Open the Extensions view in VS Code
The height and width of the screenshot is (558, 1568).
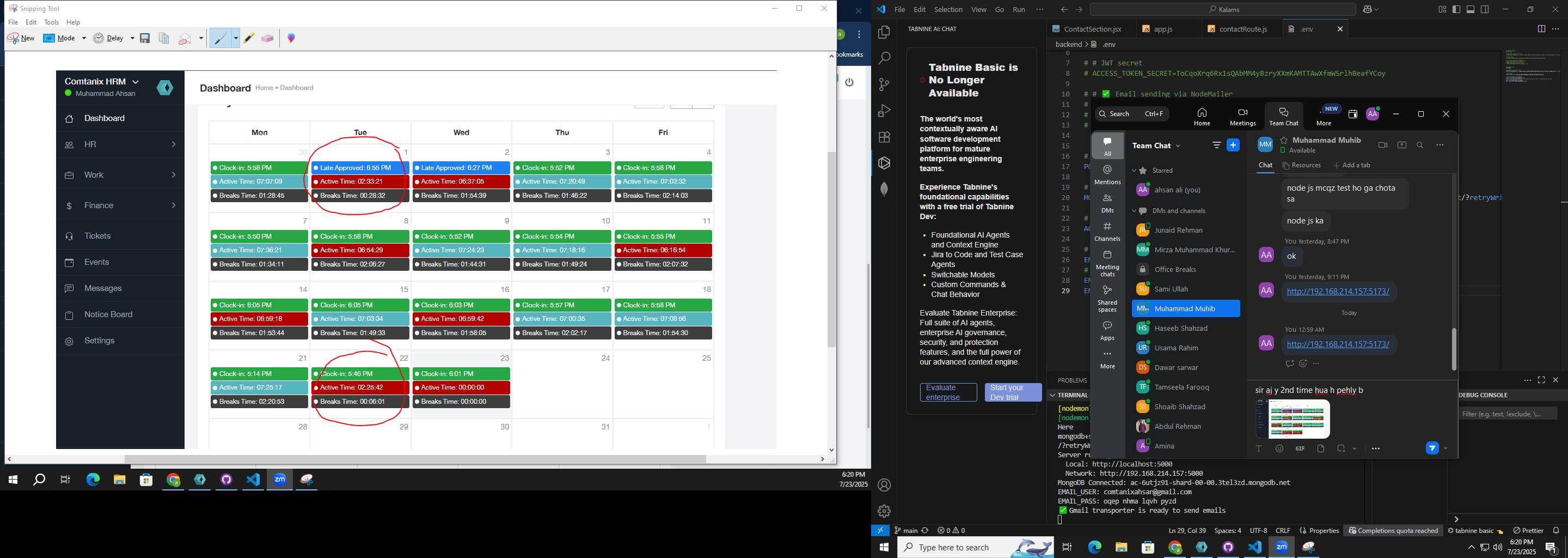pos(884,137)
